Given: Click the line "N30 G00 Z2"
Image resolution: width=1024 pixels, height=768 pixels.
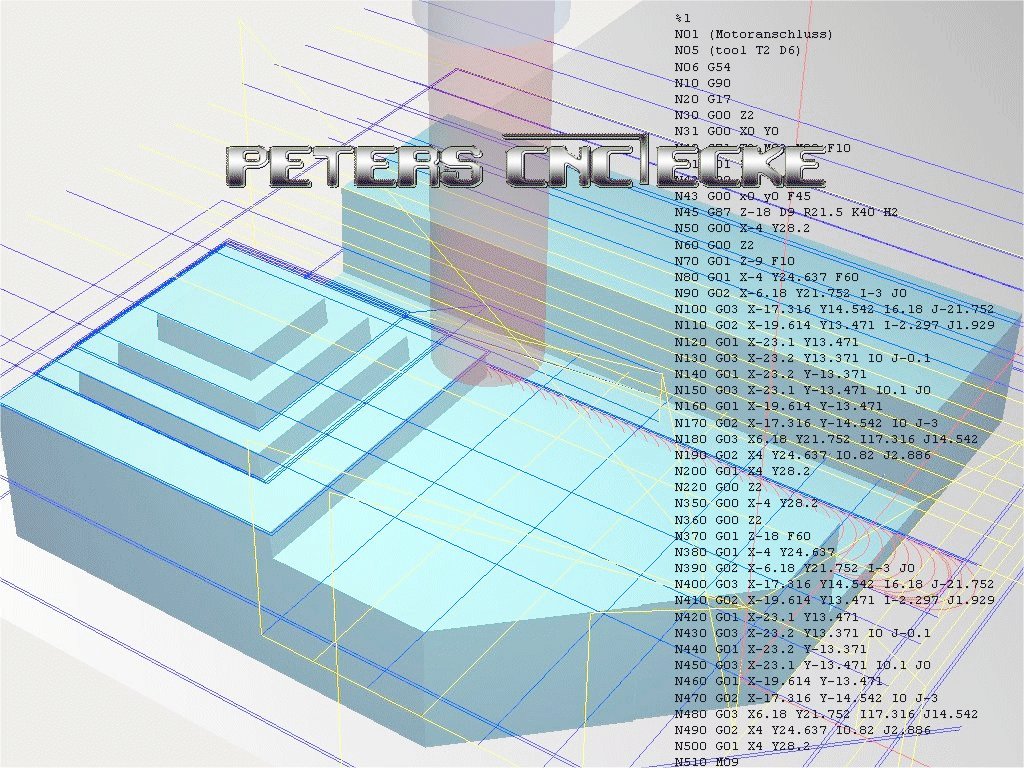Looking at the screenshot, I should click(x=714, y=116).
